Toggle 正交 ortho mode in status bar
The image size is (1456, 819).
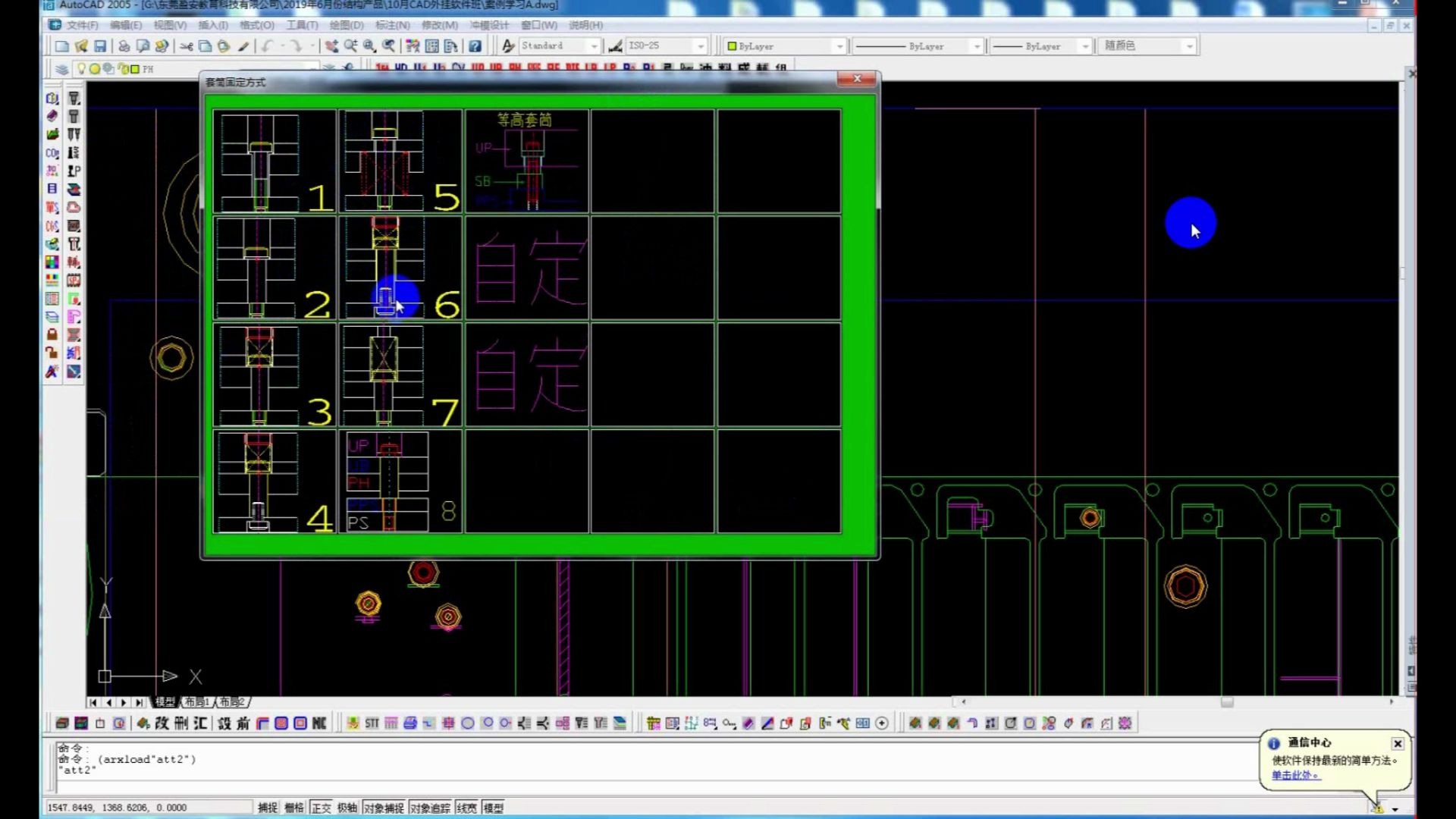pos(321,808)
